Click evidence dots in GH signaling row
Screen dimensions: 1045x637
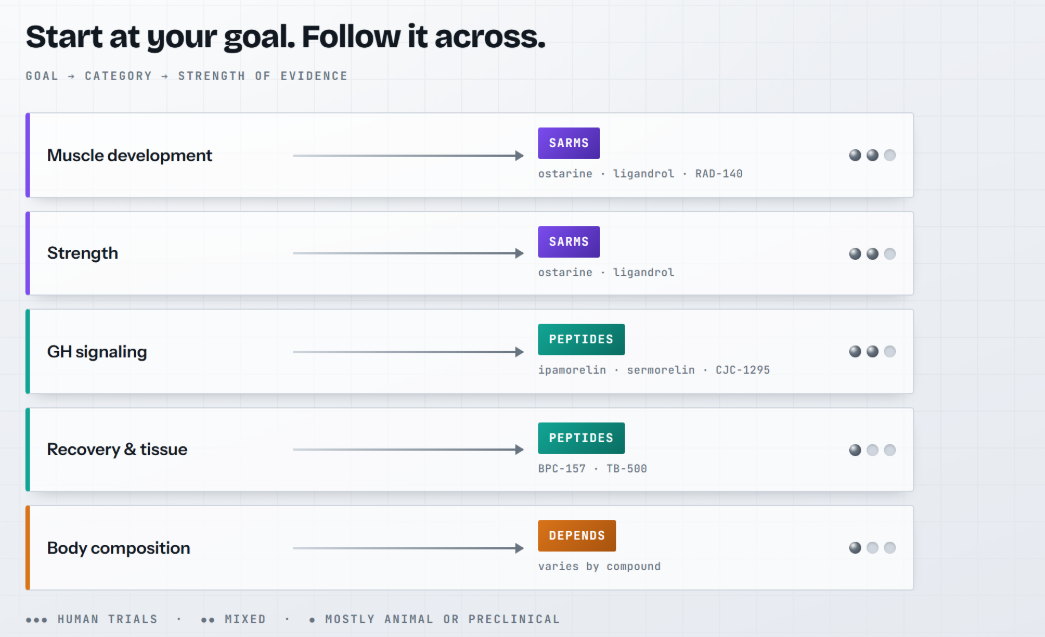point(872,351)
